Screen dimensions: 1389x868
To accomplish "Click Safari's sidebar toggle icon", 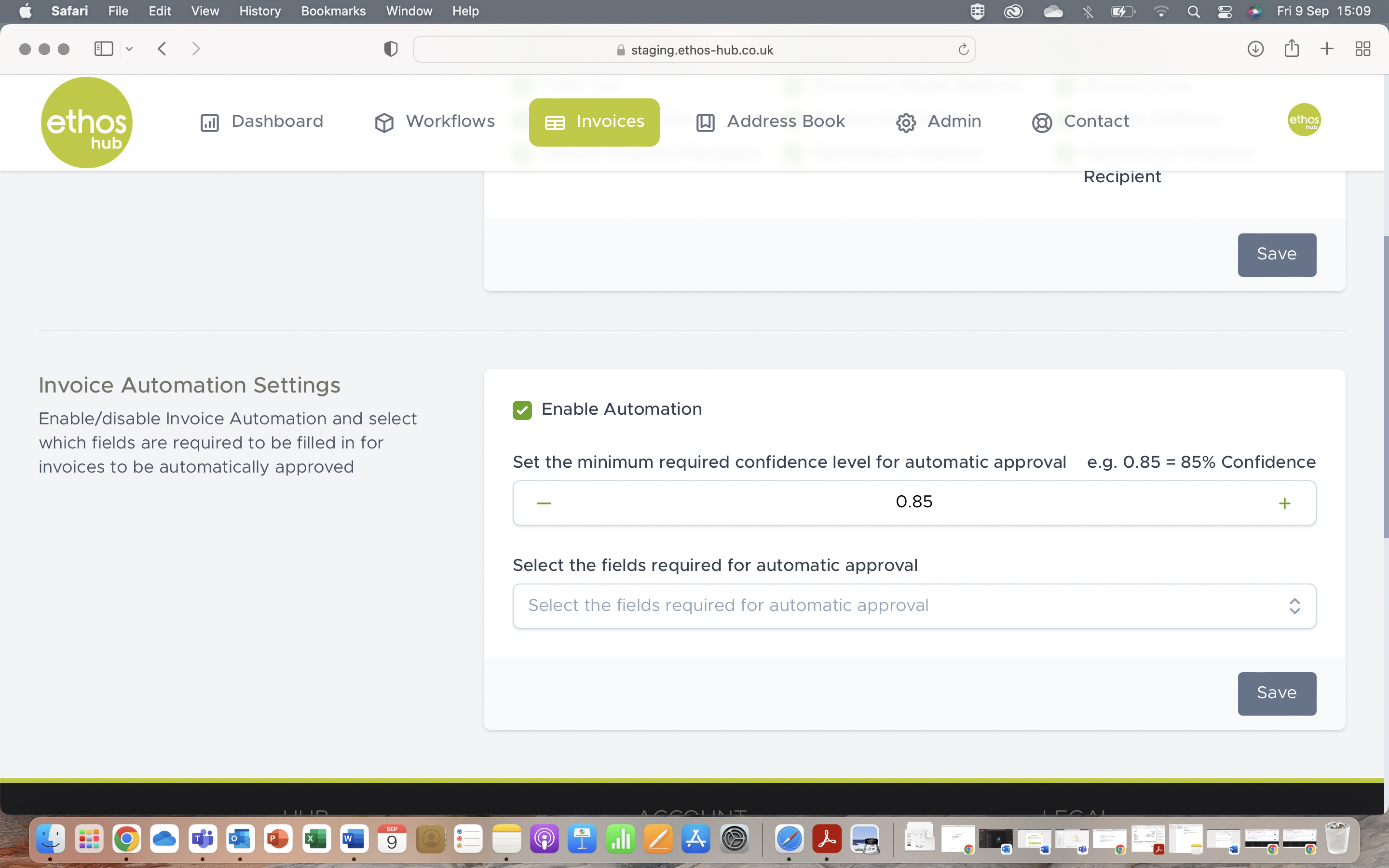I will (103, 49).
